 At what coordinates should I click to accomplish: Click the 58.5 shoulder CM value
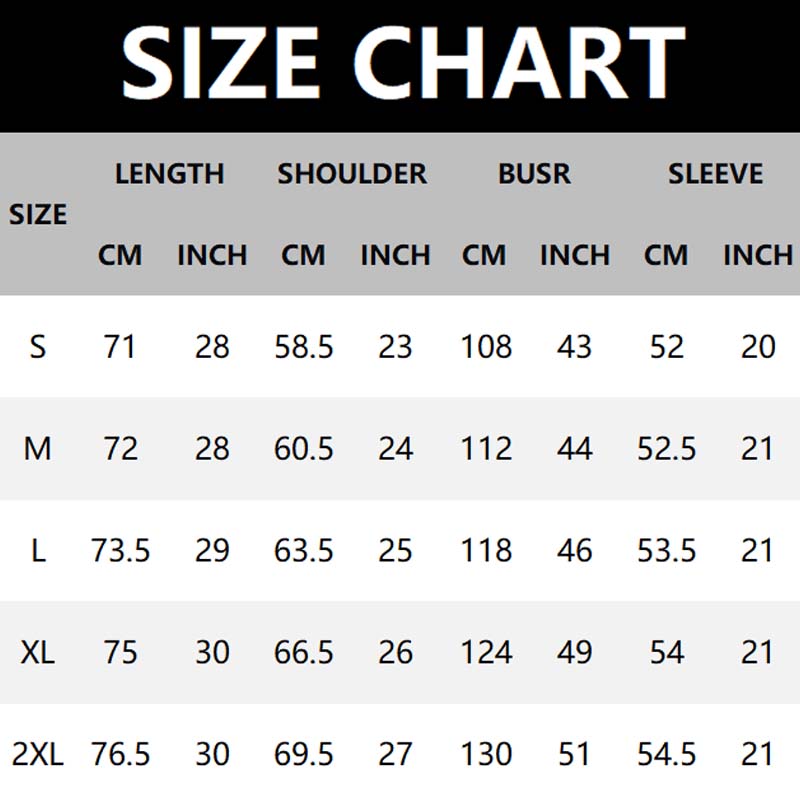pyautogui.click(x=304, y=347)
